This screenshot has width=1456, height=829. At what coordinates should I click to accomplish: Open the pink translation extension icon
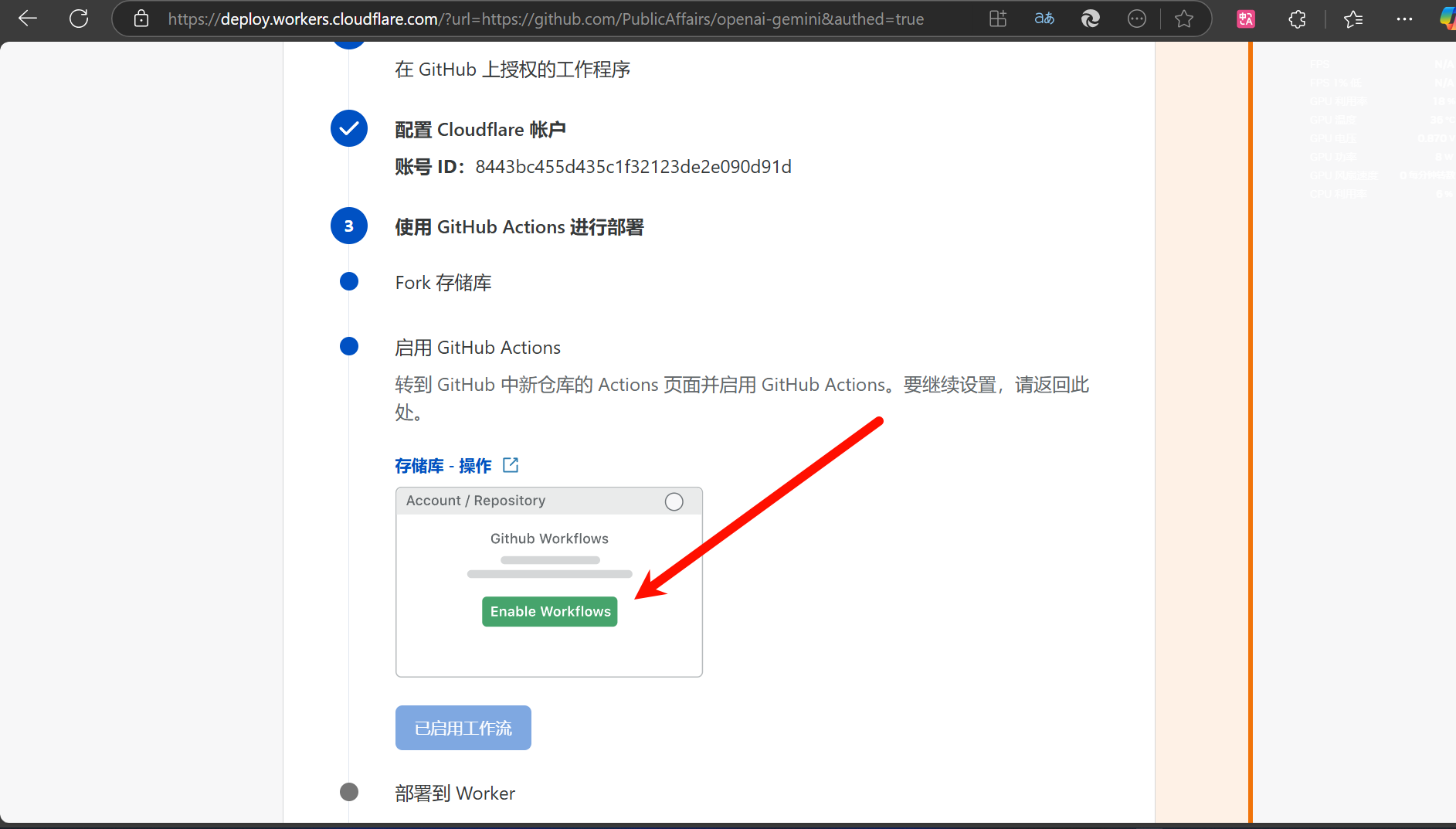pyautogui.click(x=1246, y=19)
